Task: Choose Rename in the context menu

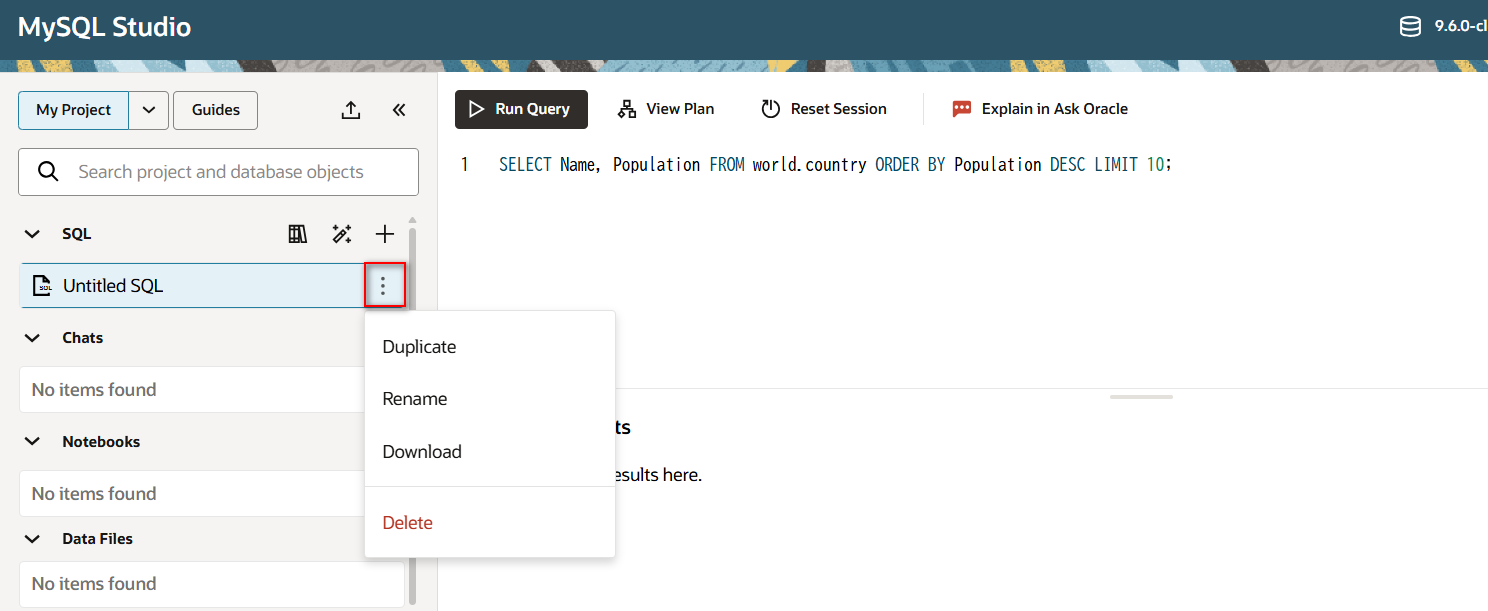Action: (x=415, y=399)
